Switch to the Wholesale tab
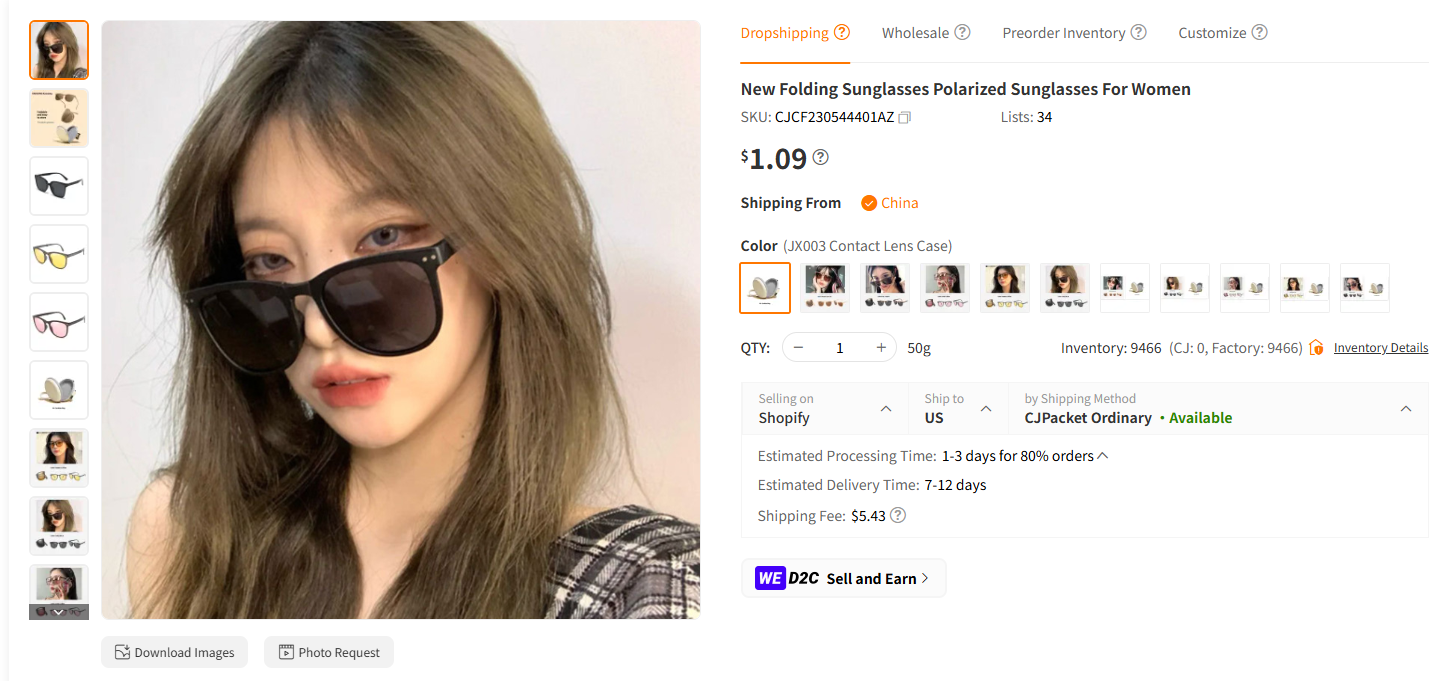Image resolution: width=1443 pixels, height=681 pixels. click(x=915, y=32)
